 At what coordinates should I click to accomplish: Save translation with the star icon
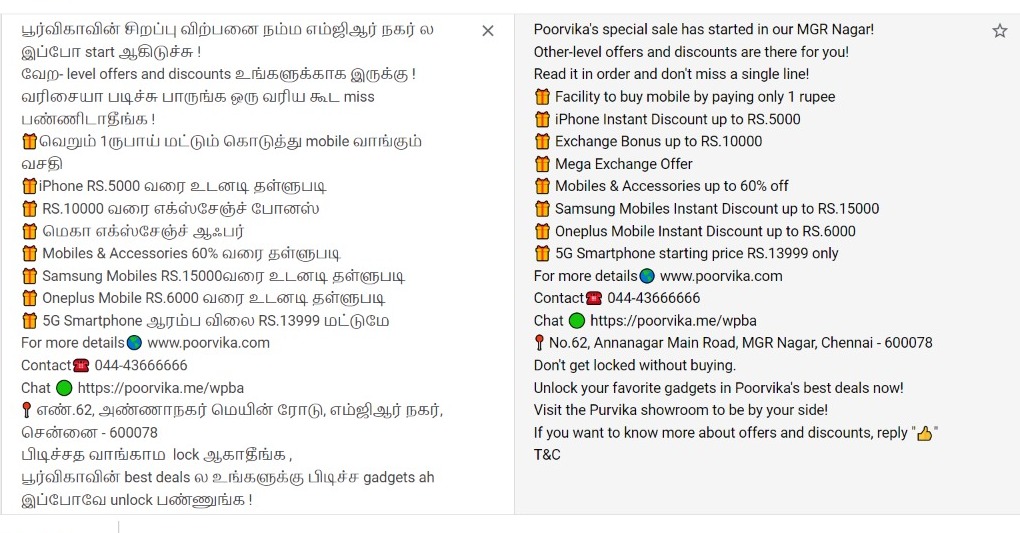[999, 31]
